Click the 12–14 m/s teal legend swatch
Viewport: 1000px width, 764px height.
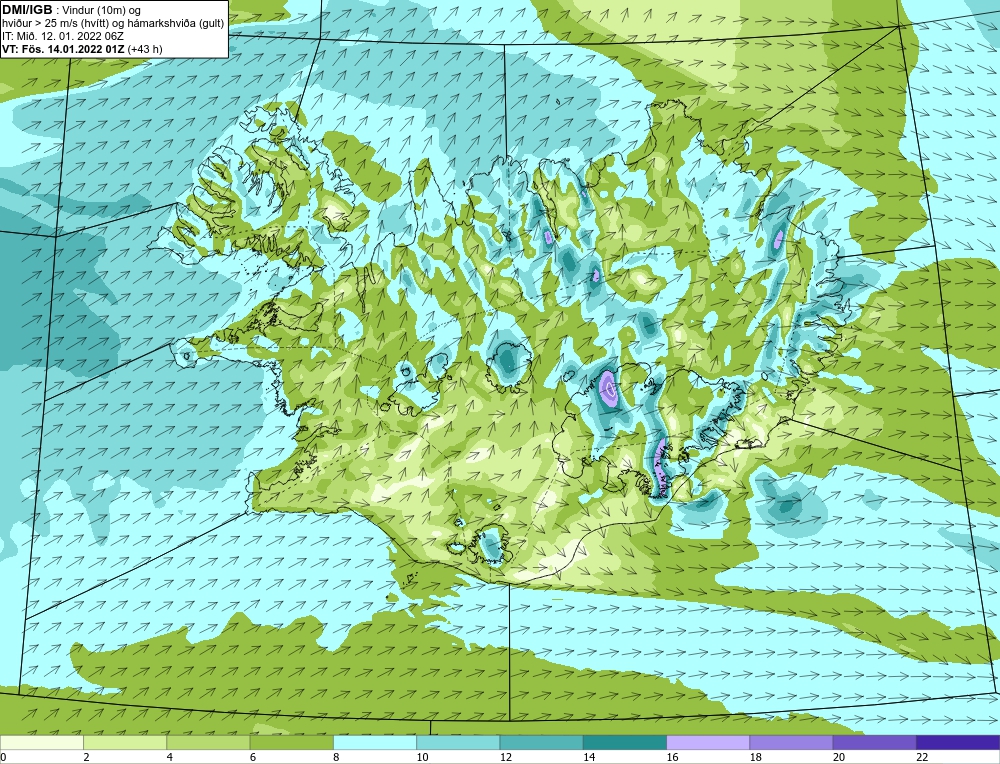click(541, 742)
